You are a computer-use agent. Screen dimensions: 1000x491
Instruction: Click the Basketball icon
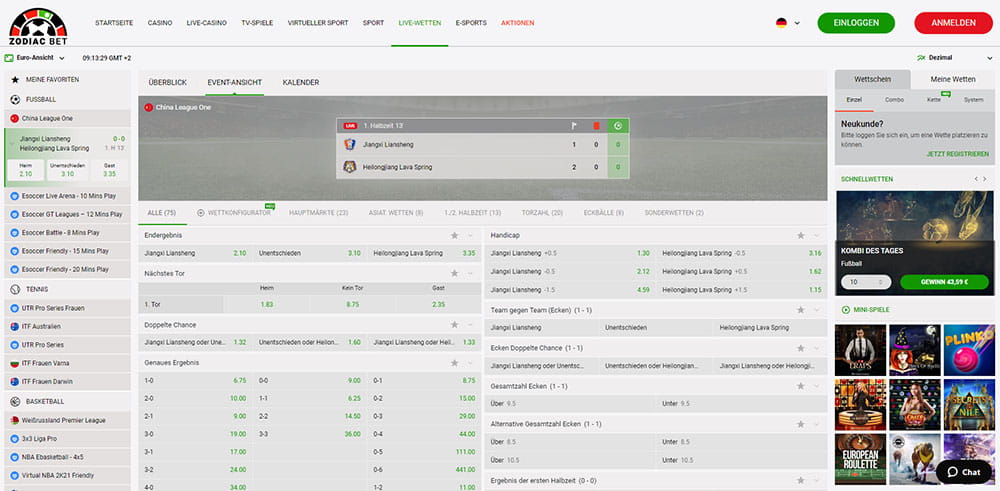[15, 402]
